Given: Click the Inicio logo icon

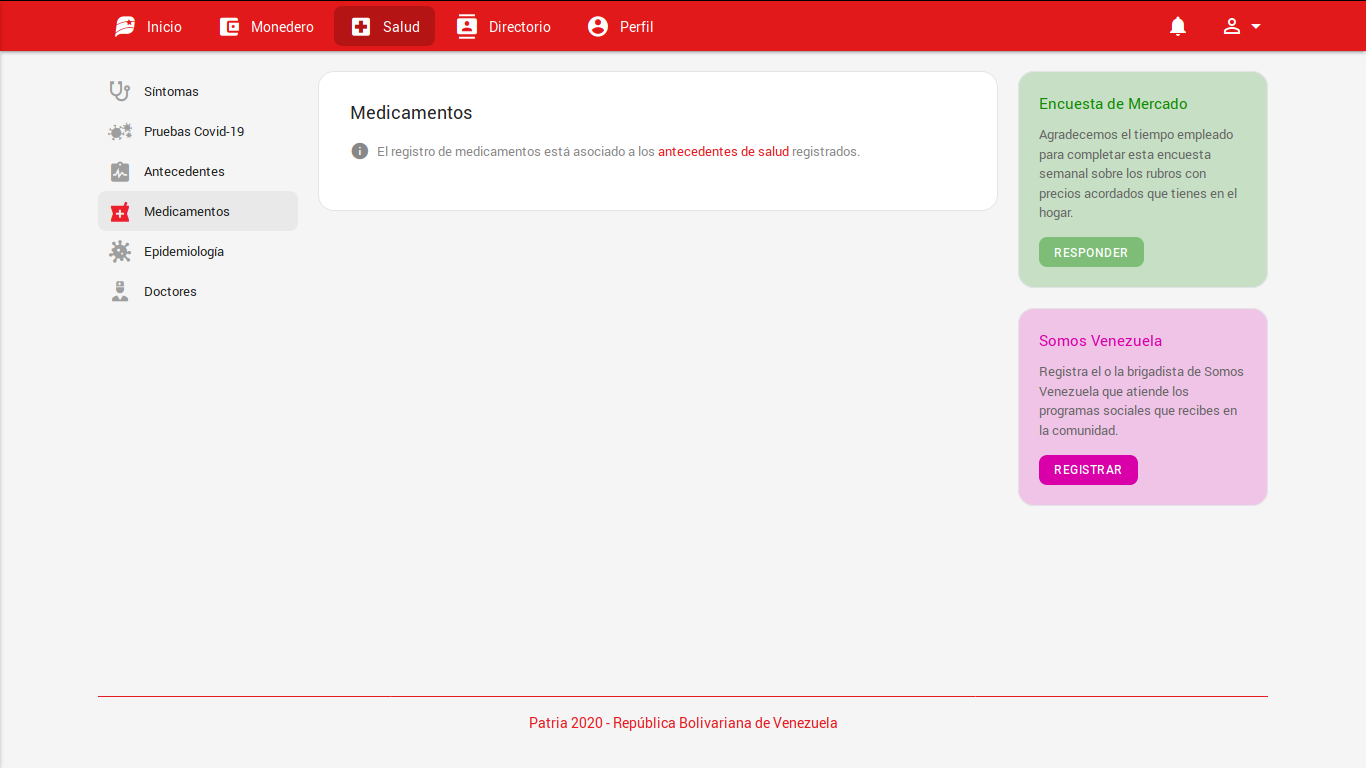Looking at the screenshot, I should click(125, 27).
